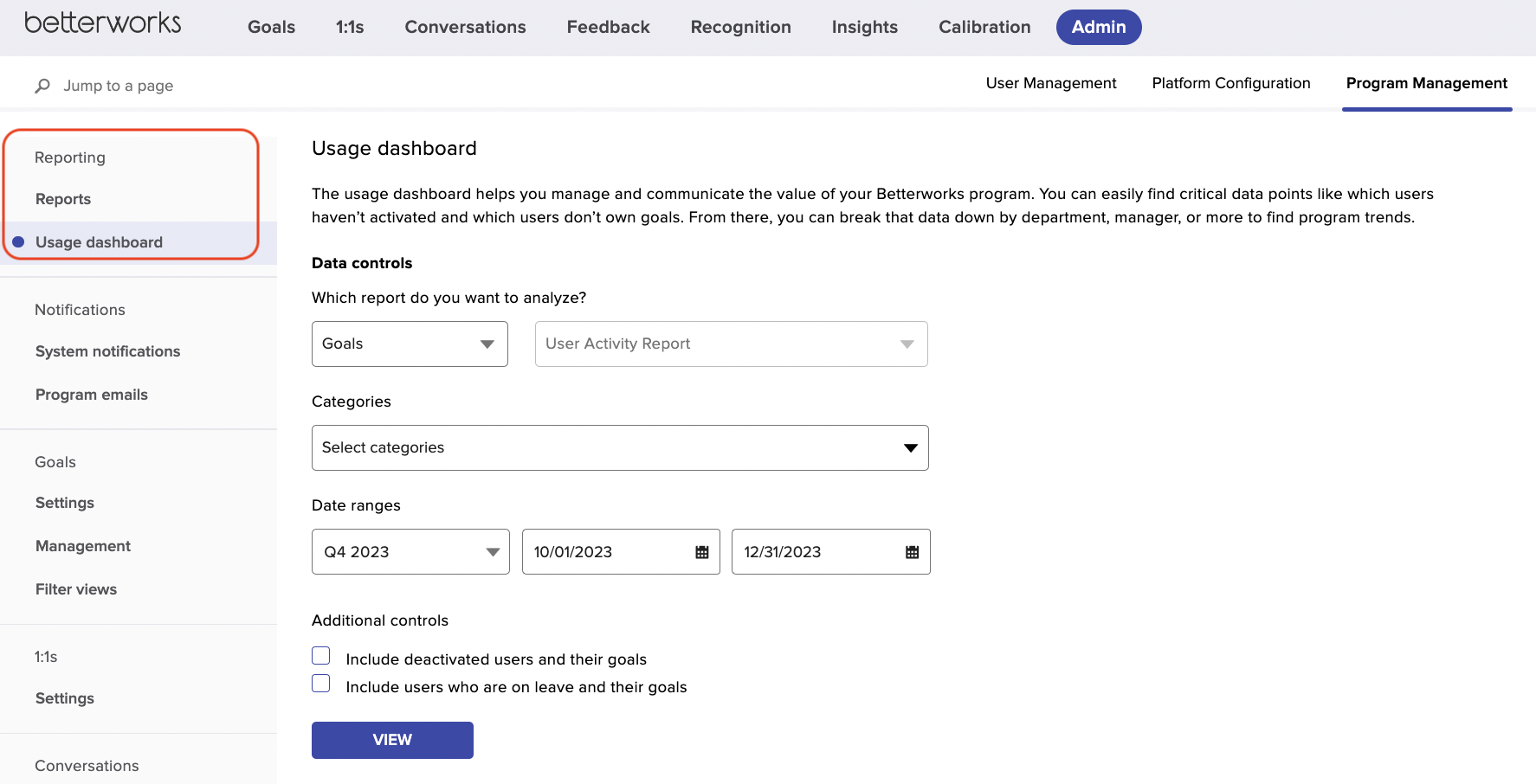Select Program Management tab
This screenshot has width=1536, height=784.
[x=1427, y=83]
